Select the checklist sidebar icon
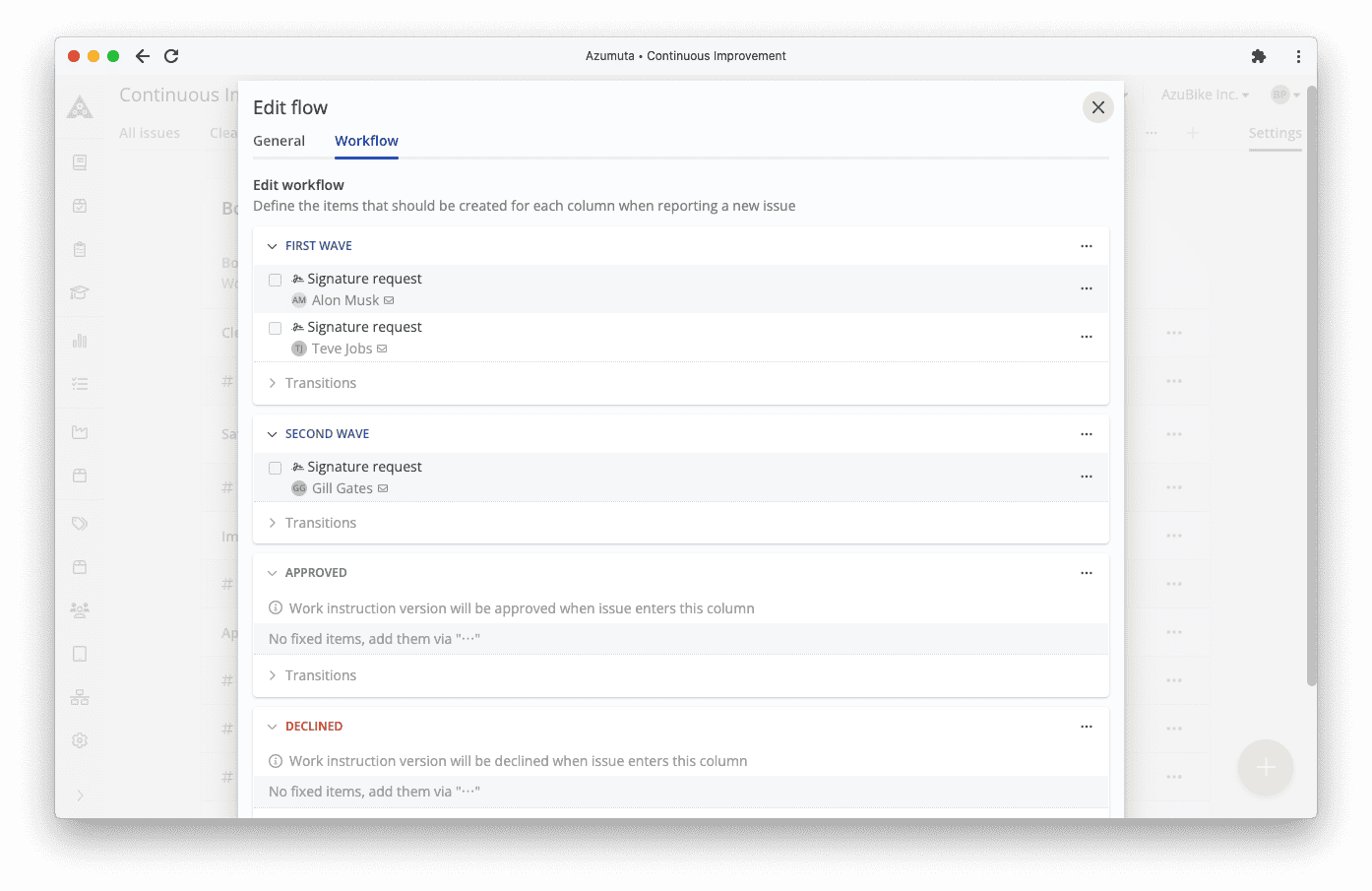Viewport: 1372px width, 891px height. point(80,383)
